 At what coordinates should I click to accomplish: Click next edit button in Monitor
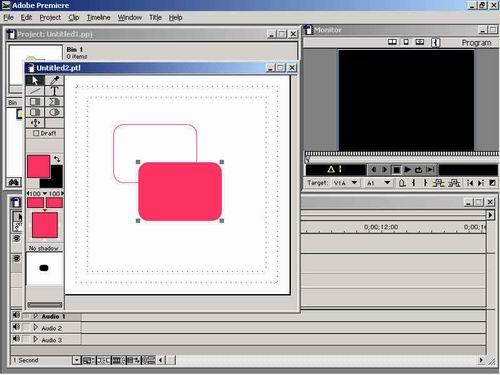[x=481, y=183]
